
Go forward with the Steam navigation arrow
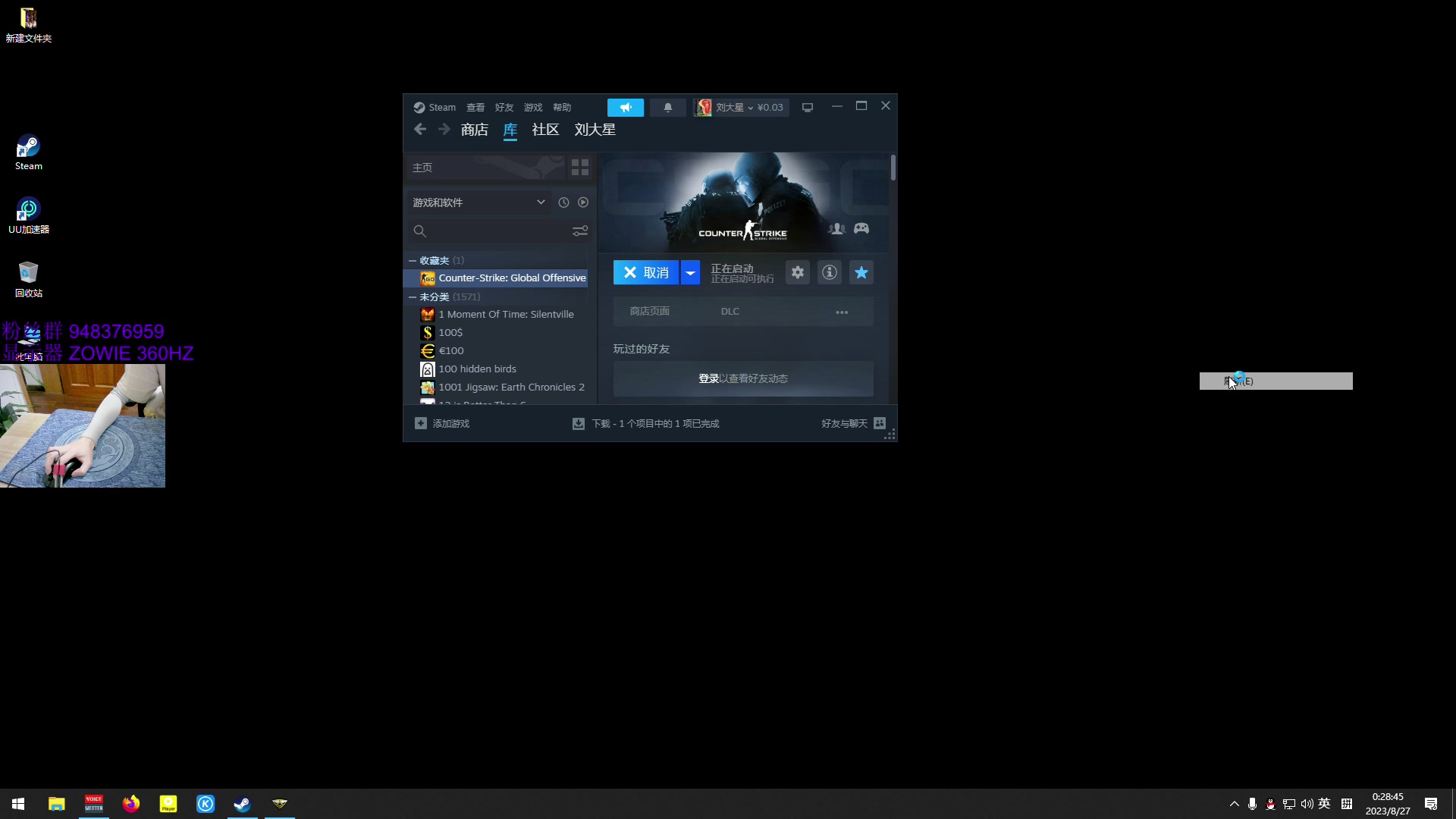coord(444,130)
